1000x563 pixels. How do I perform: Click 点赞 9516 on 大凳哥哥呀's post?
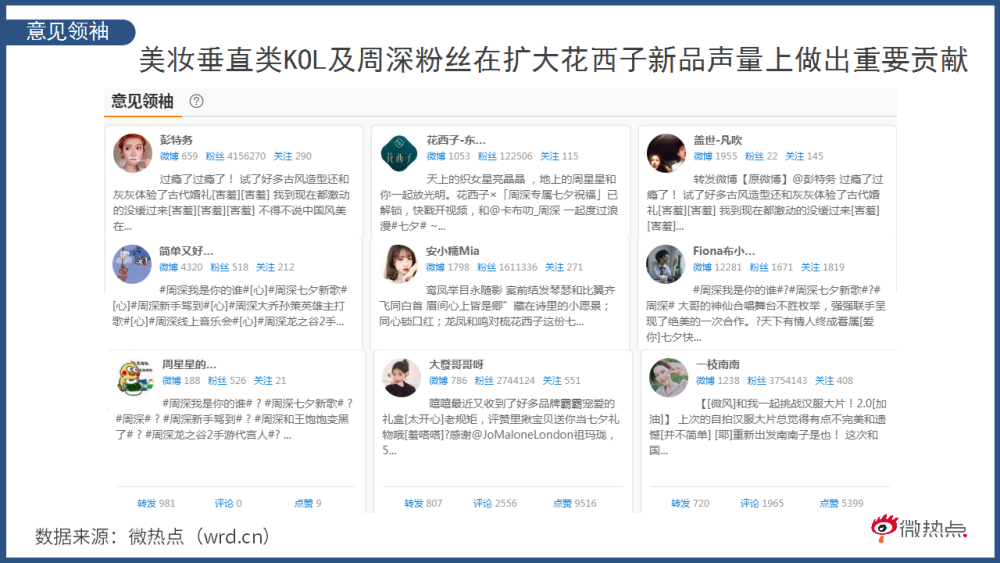[x=575, y=503]
